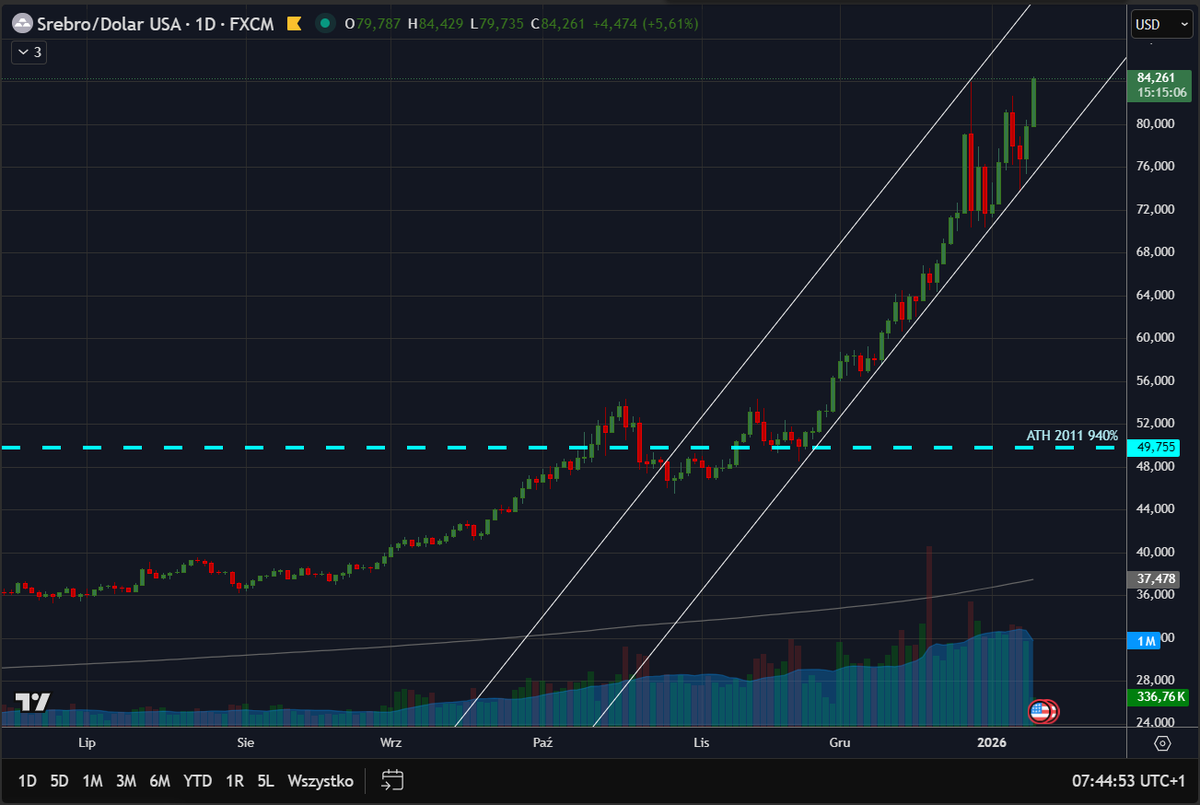Select the 3M date range
Screen dimensions: 1200x805
click(126, 781)
